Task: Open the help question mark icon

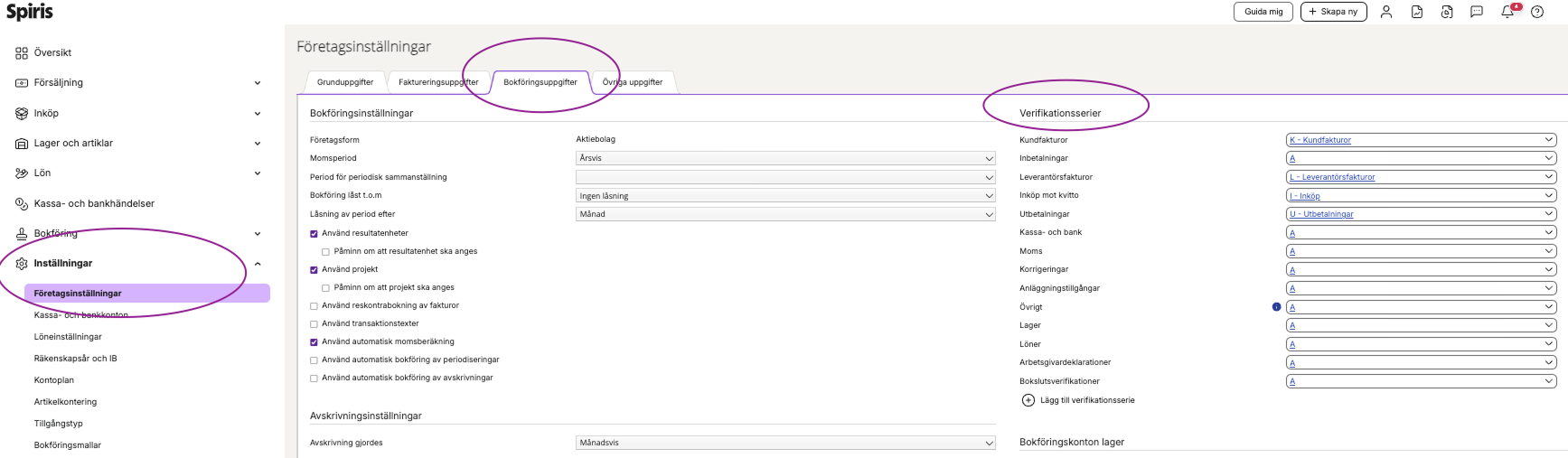Action: [1536, 12]
